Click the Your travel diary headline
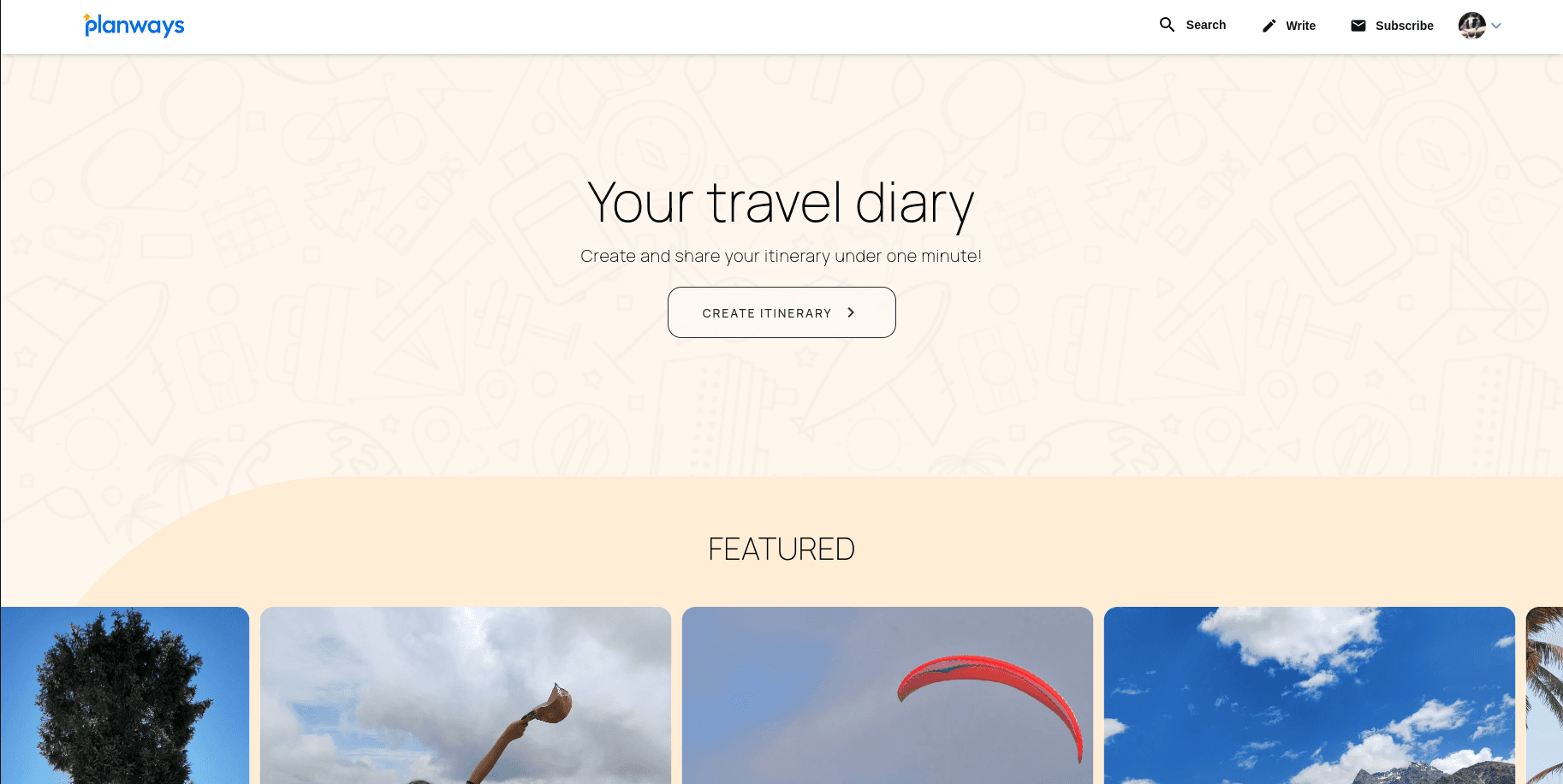This screenshot has height=784, width=1563. (x=781, y=204)
